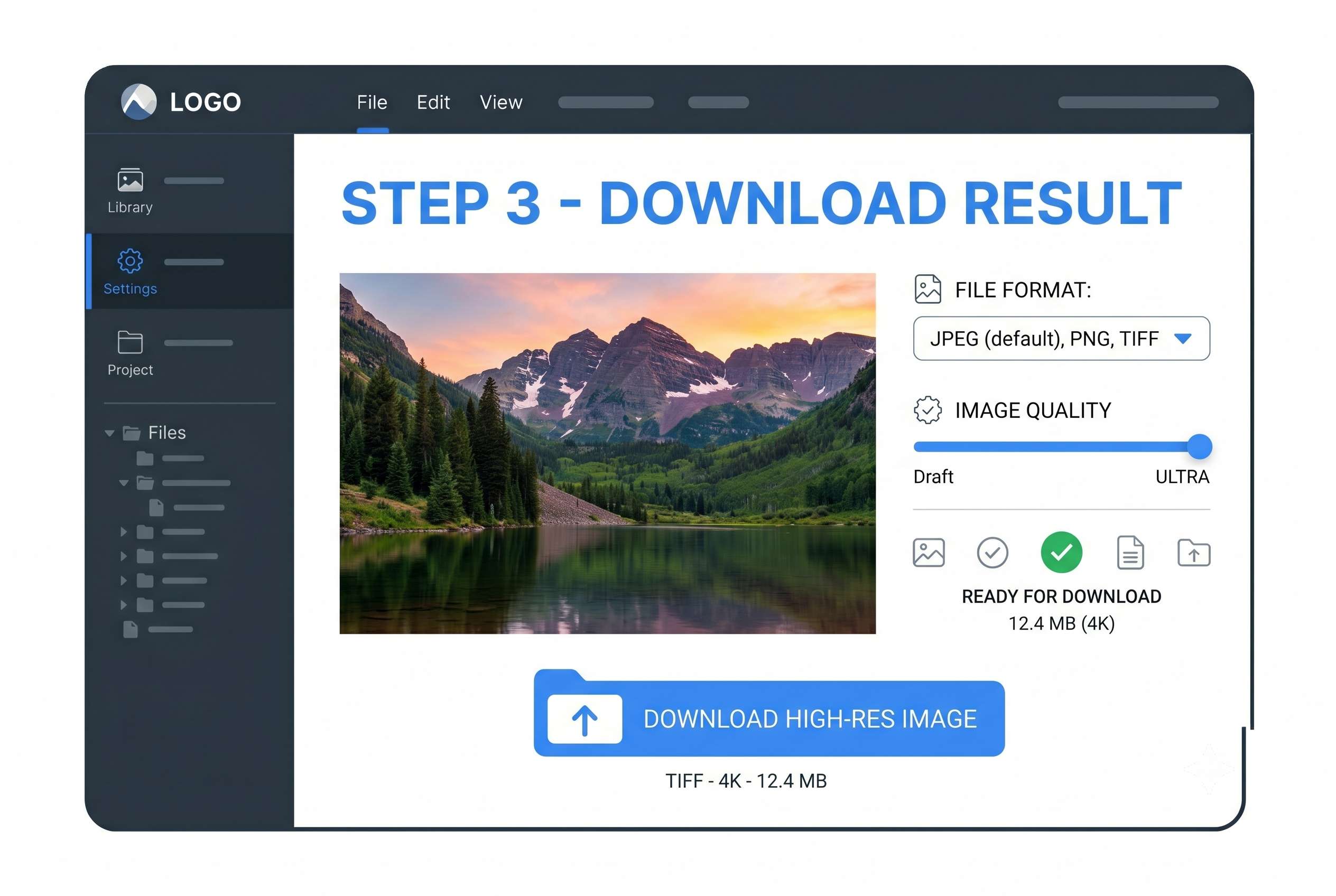
Task: Open the Edit menu
Action: [433, 102]
